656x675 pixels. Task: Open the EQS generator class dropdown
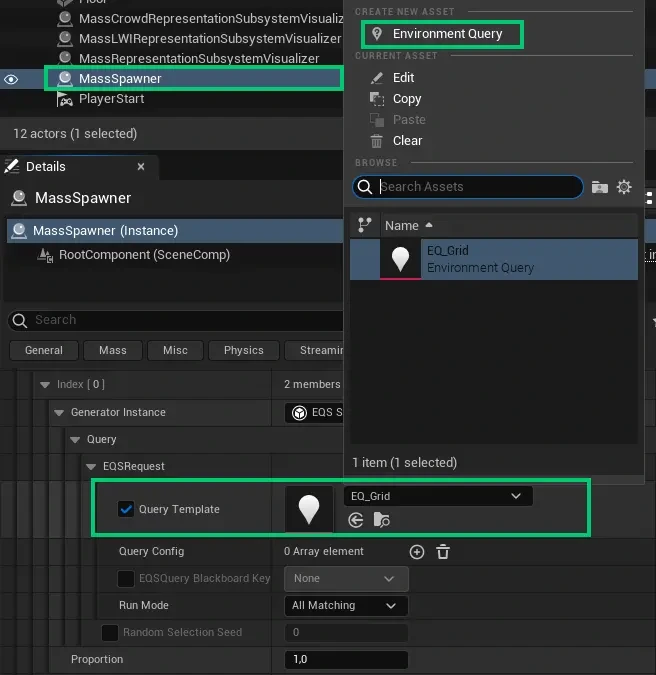tap(314, 413)
